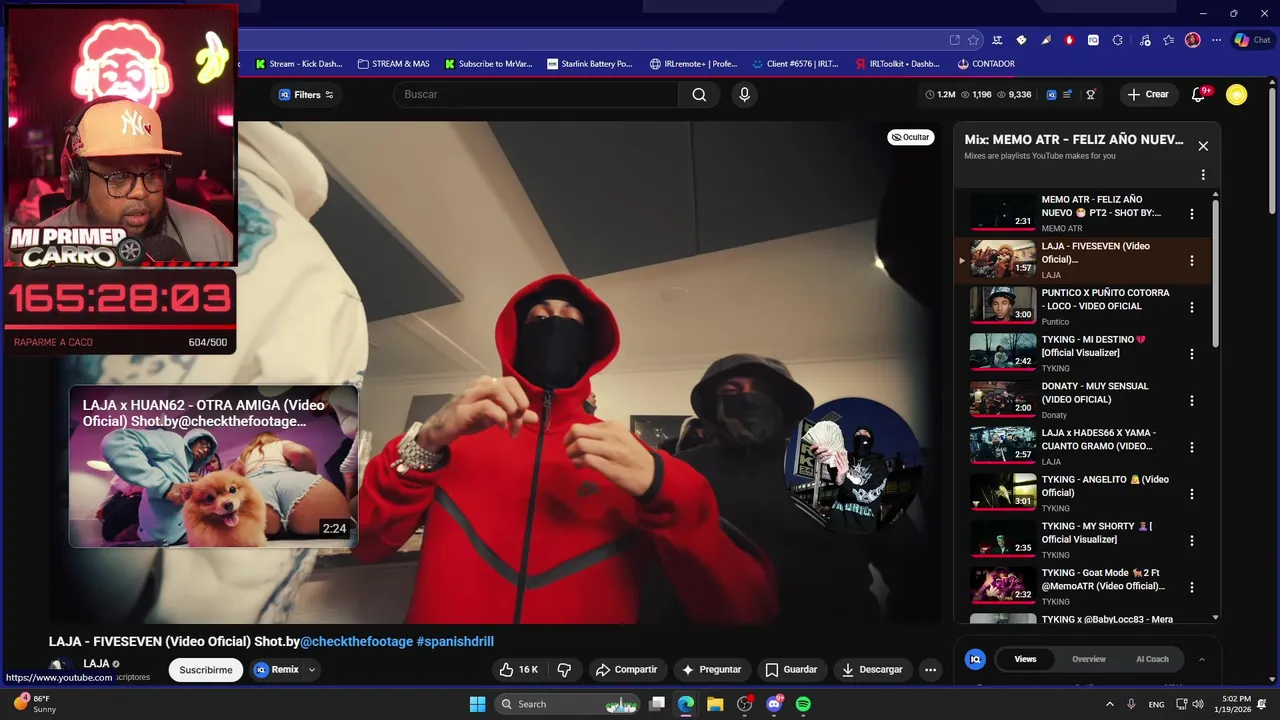Screen dimensions: 1280x720
Task: Open Discord from the taskbar
Action: coord(773,704)
